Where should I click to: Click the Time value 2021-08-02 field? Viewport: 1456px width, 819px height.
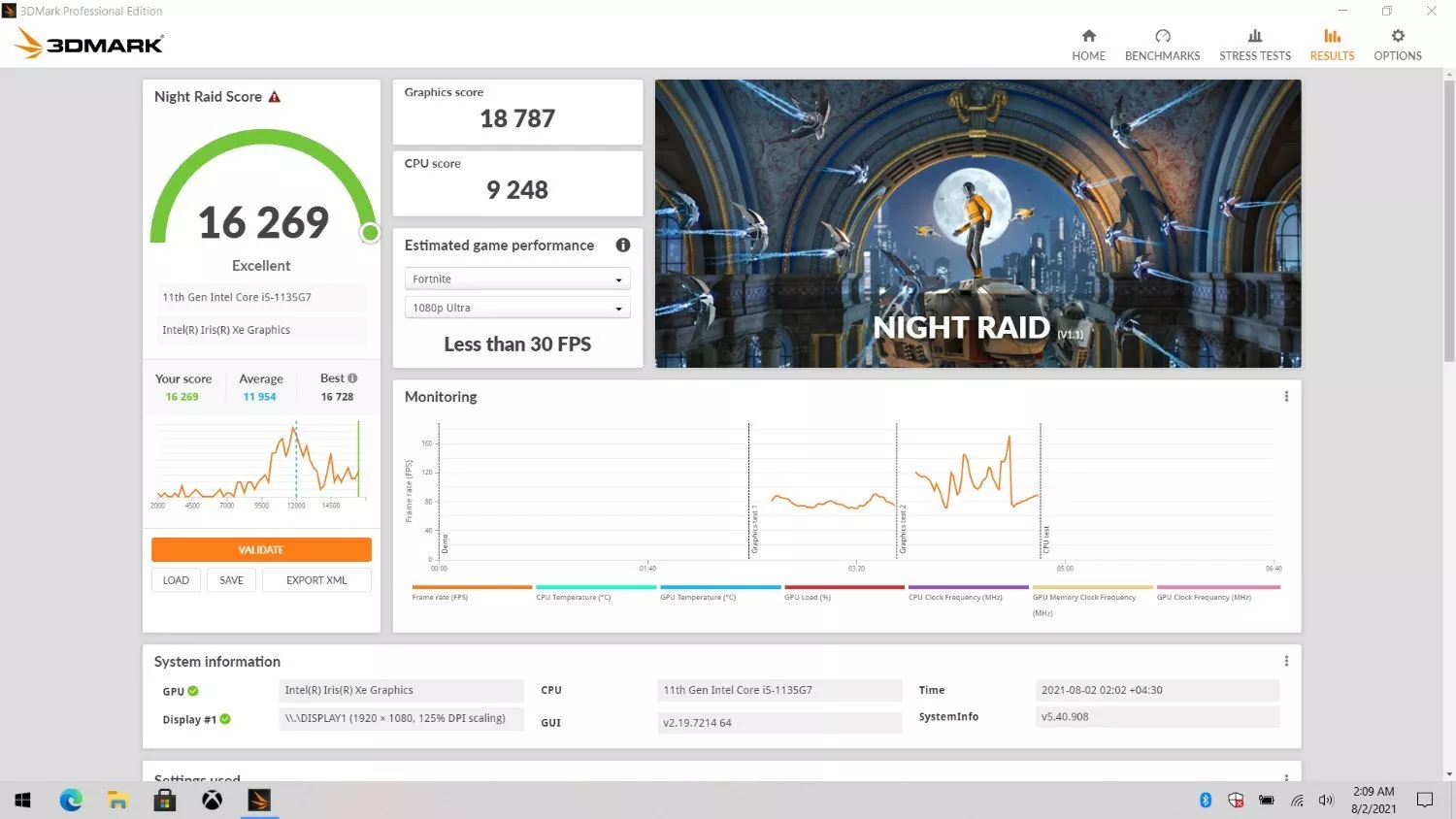1157,690
